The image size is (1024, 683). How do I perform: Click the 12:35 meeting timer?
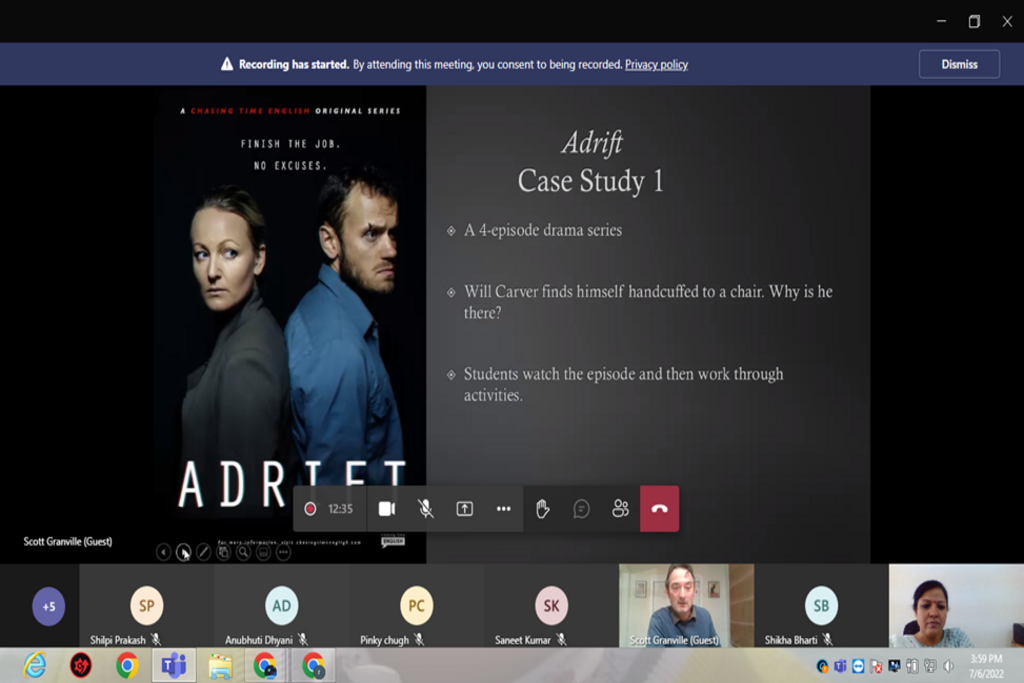click(340, 509)
